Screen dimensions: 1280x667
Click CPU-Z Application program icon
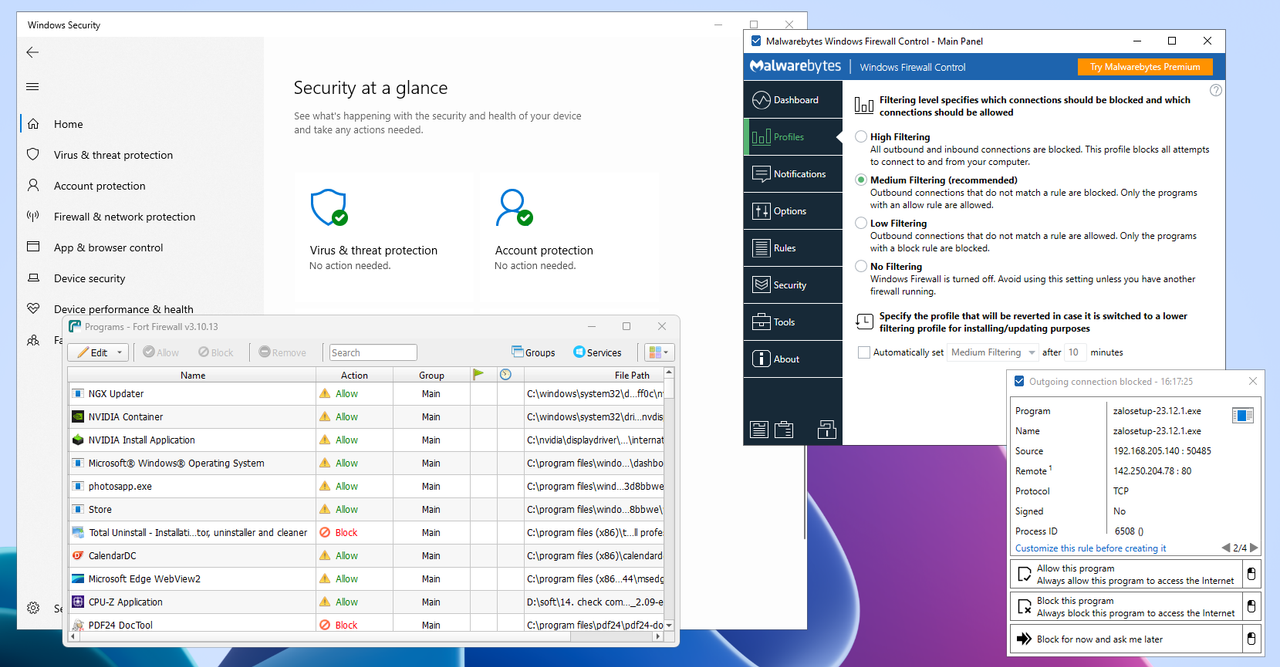[x=78, y=602]
